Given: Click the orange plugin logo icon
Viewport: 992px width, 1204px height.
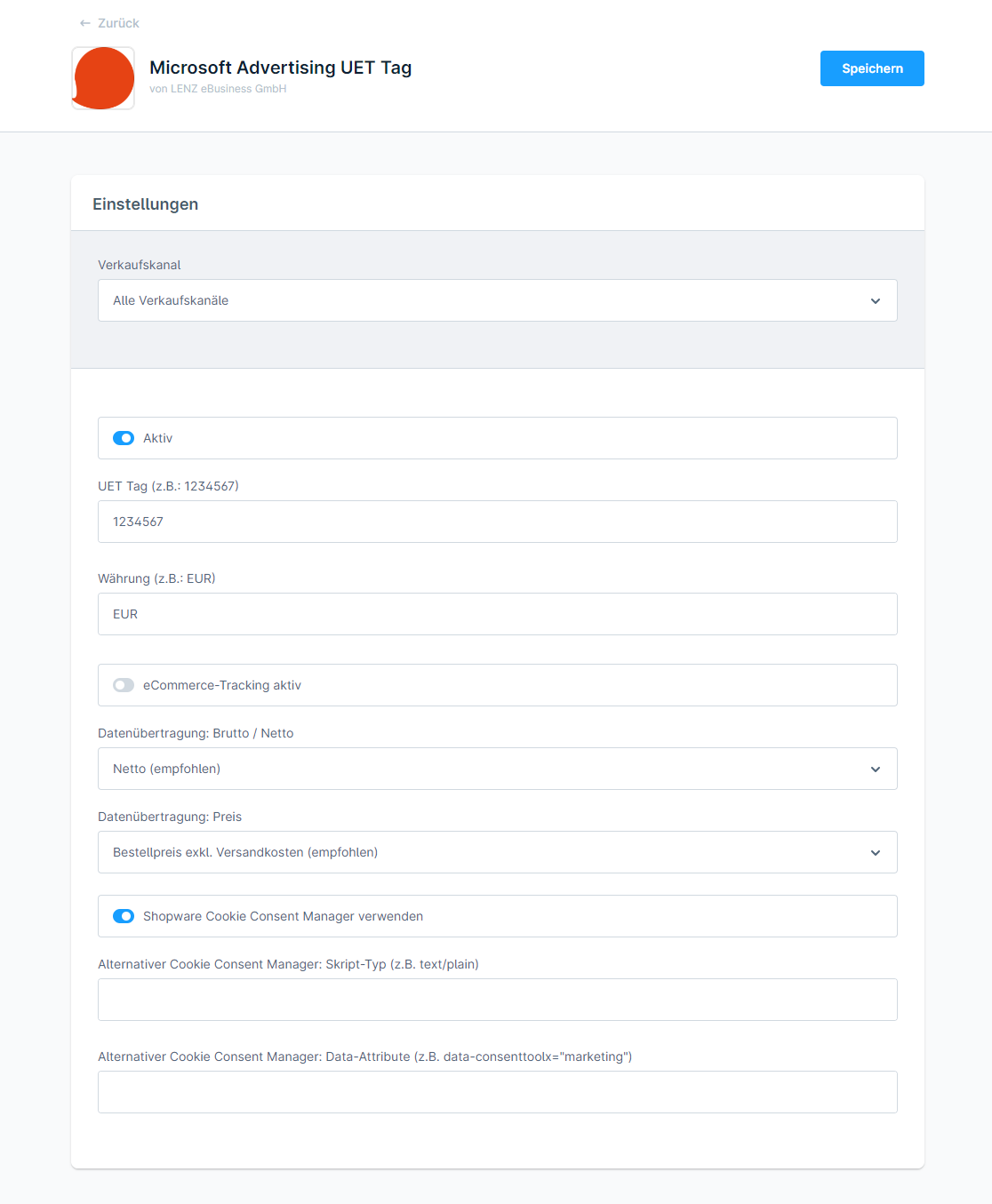Looking at the screenshot, I should pyautogui.click(x=103, y=78).
